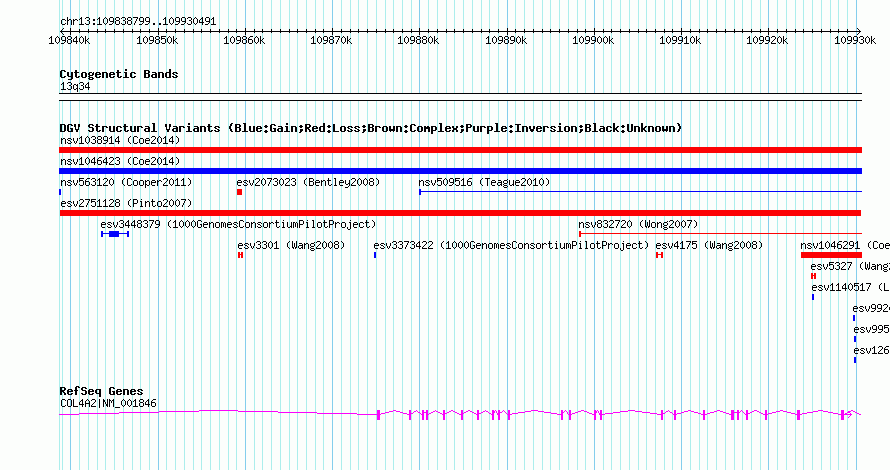Click the red nsv1046291 loss bar
Image resolution: width=890 pixels, height=470 pixels.
832,255
